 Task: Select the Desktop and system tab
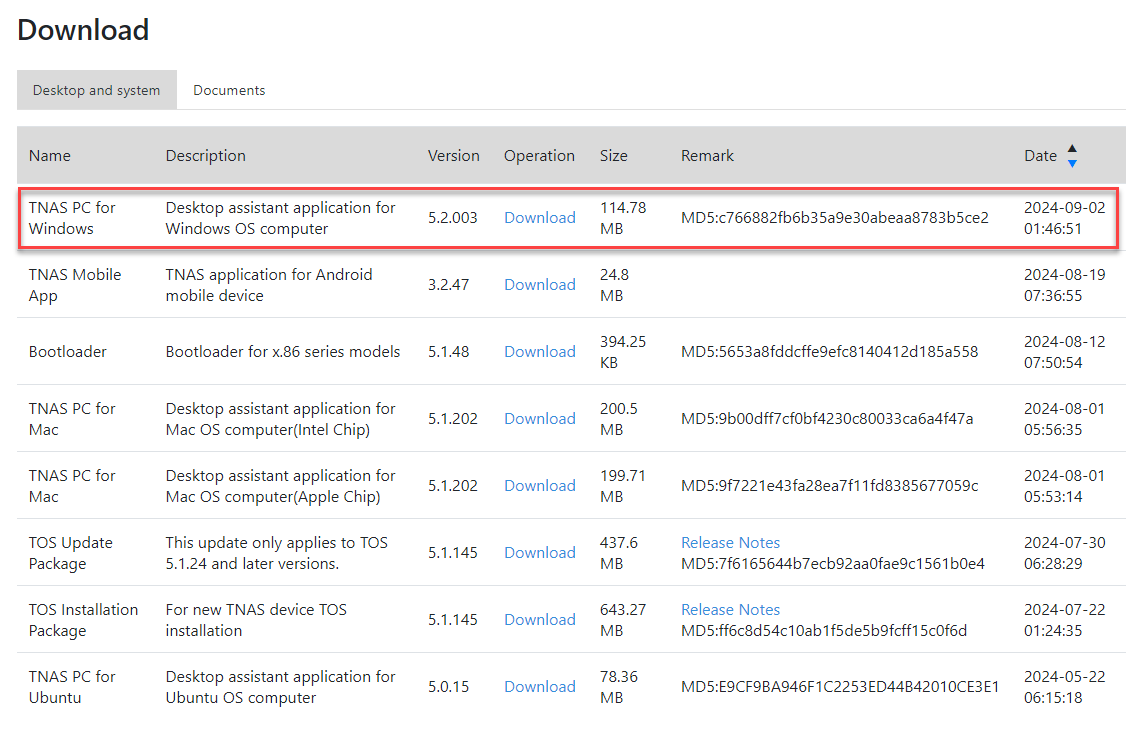click(x=97, y=90)
